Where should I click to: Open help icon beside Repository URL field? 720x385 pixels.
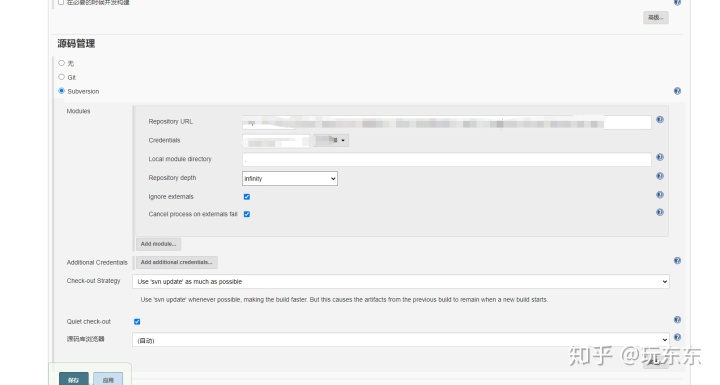(660, 119)
